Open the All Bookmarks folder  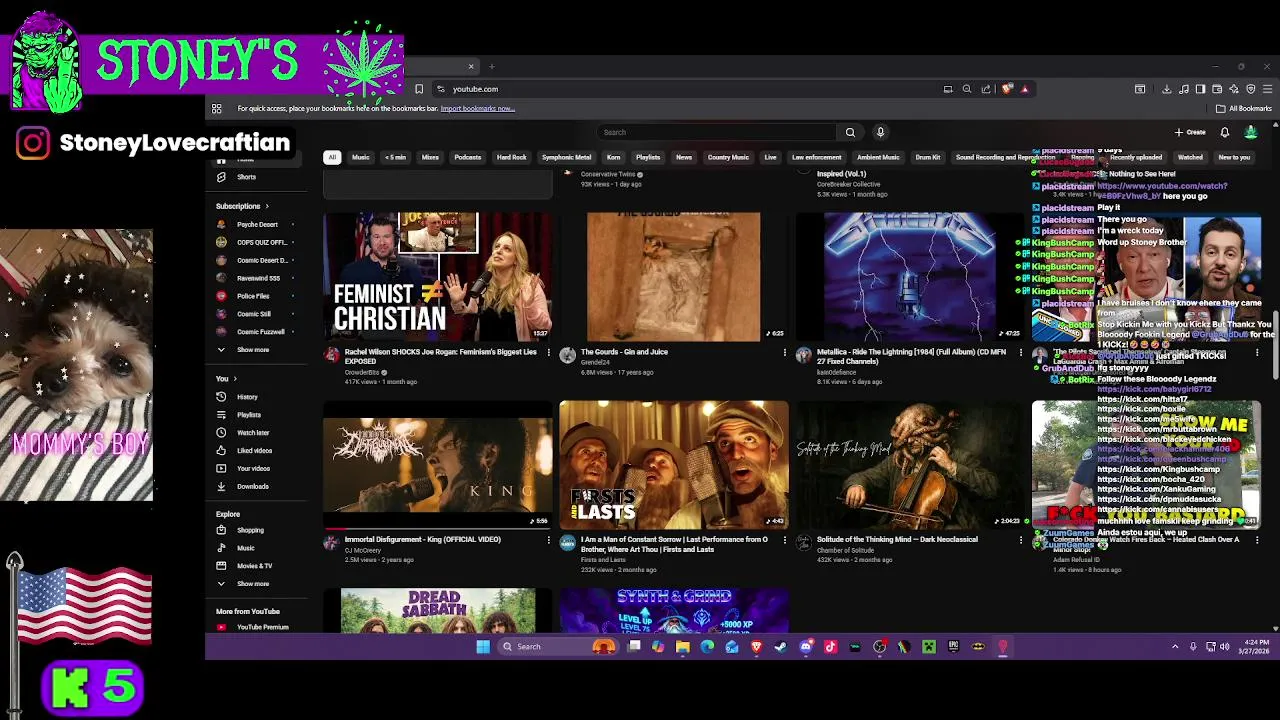(1244, 108)
